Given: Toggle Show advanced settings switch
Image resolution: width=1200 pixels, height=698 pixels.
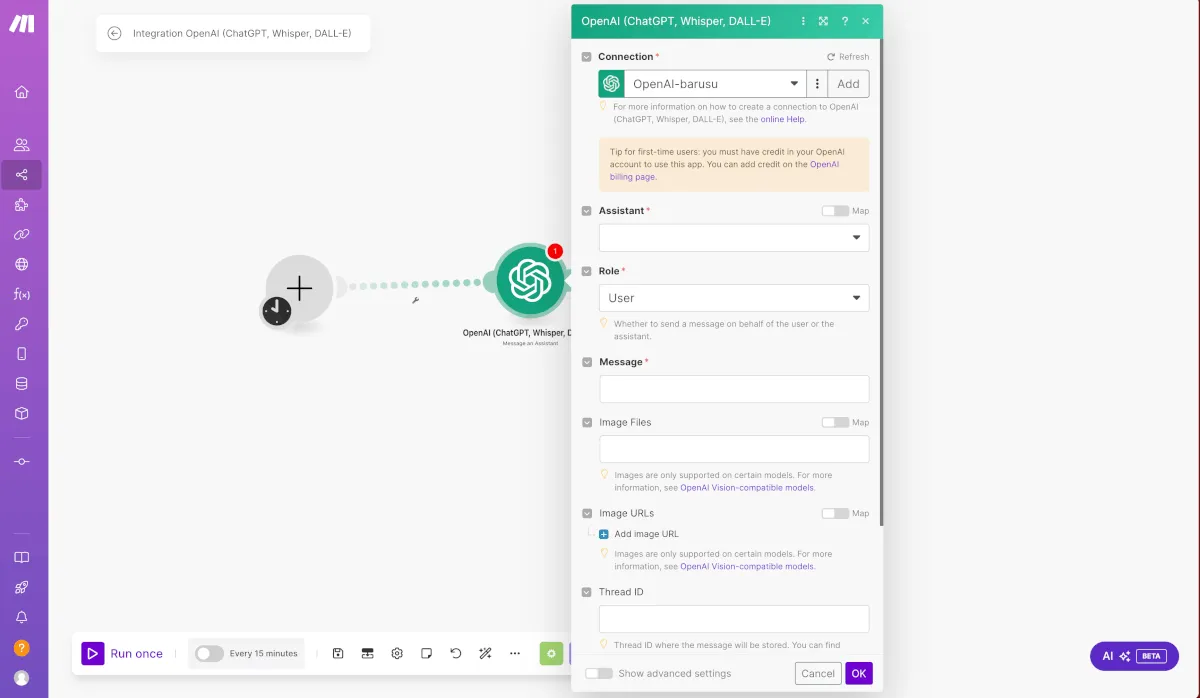Looking at the screenshot, I should pos(599,673).
